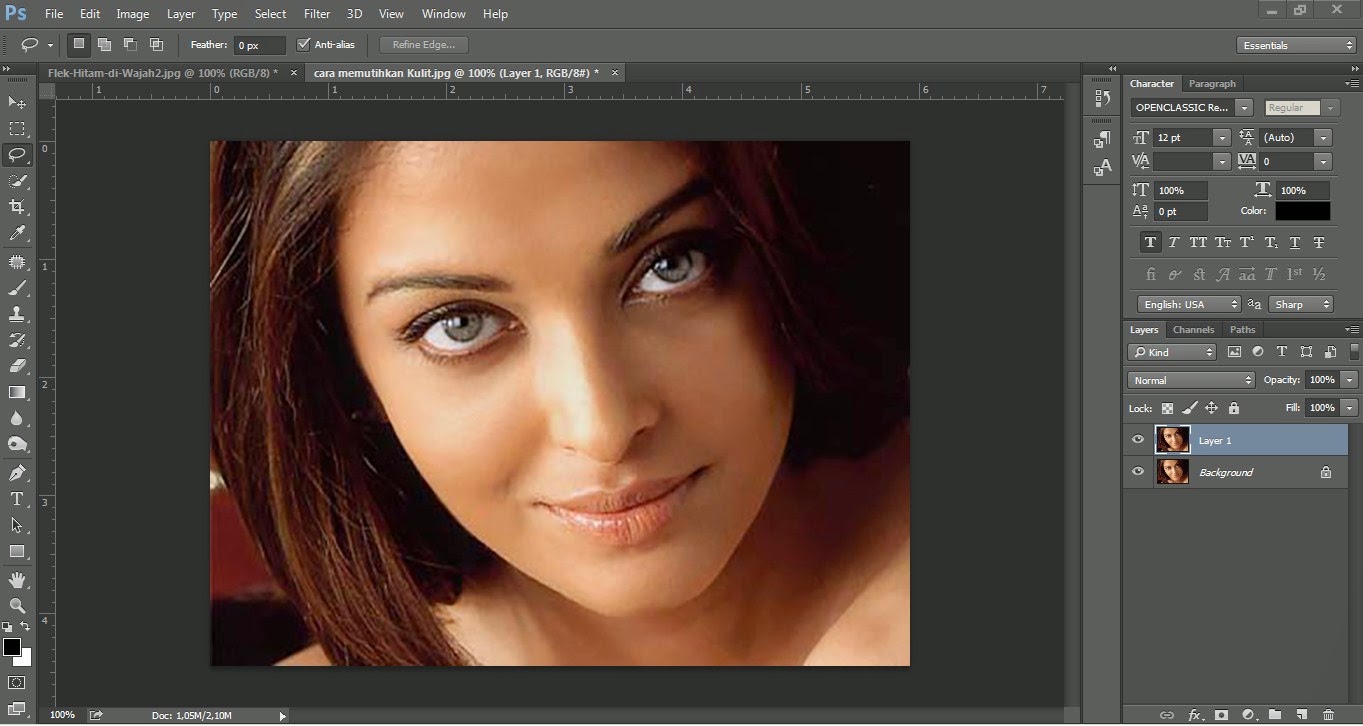Select the Eraser tool
Screen dimensions: 1363x726
(x=17, y=366)
